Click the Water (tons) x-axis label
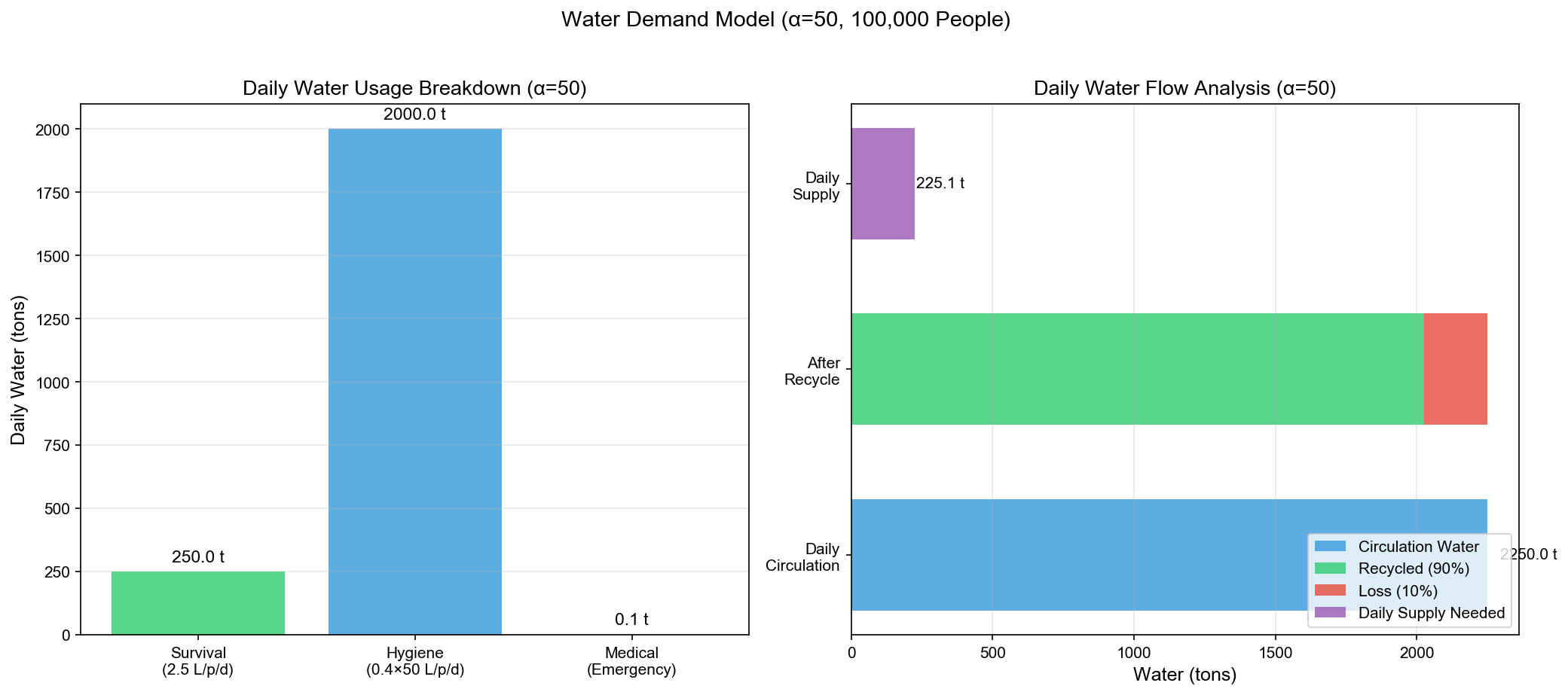 click(1184, 675)
